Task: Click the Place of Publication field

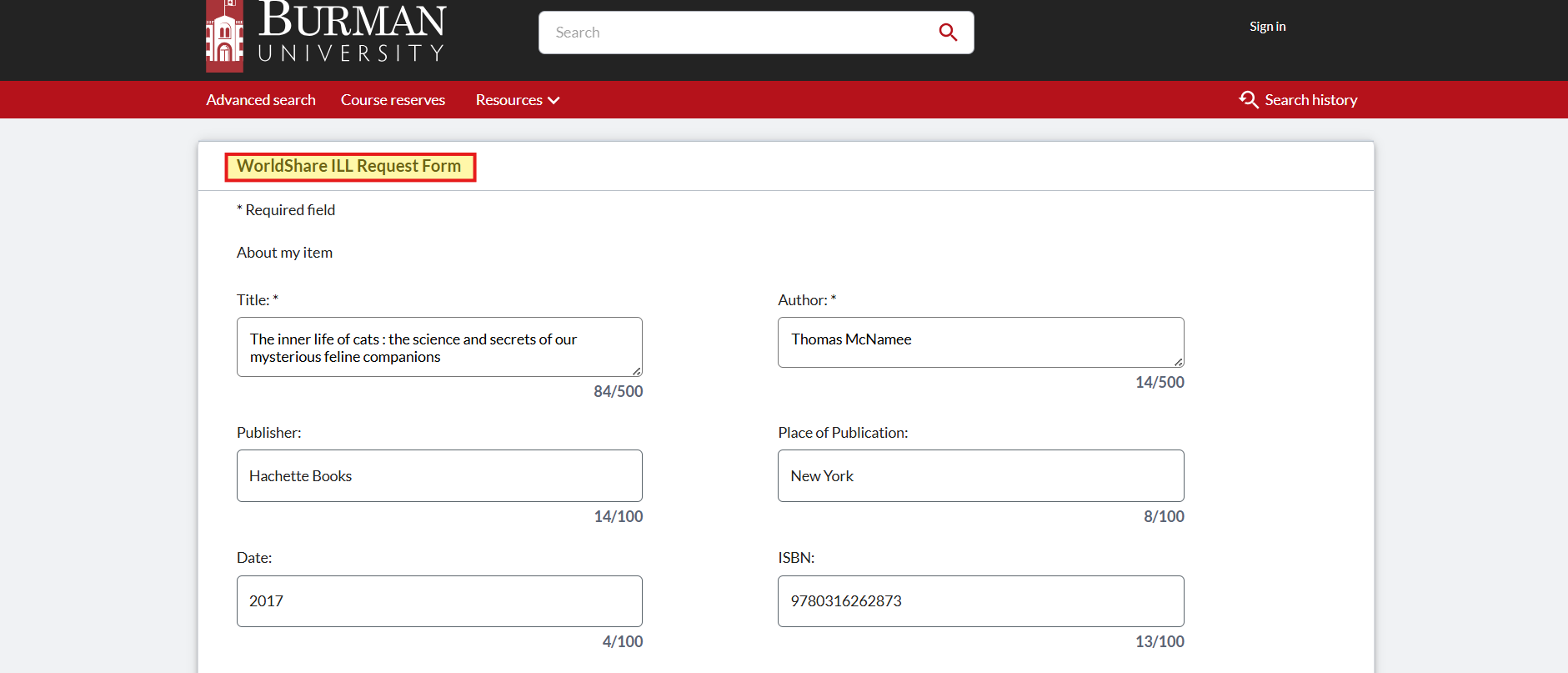Action: (980, 476)
